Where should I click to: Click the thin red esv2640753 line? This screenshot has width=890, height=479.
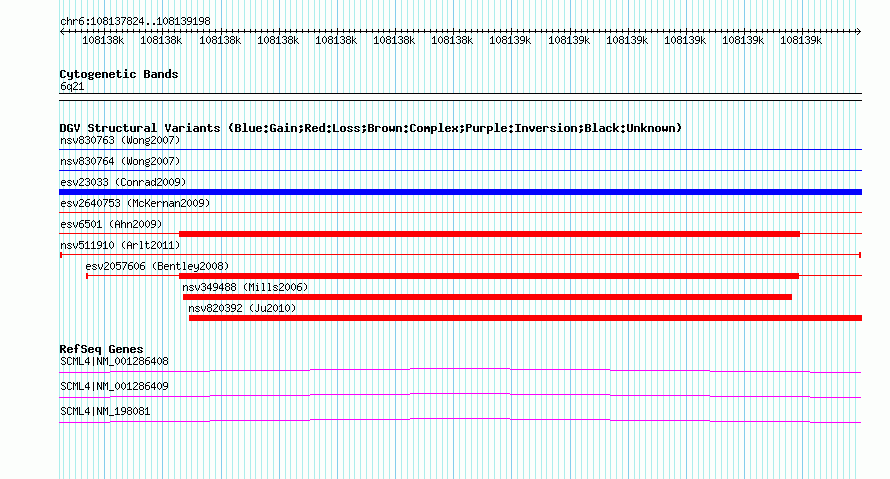pos(460,213)
